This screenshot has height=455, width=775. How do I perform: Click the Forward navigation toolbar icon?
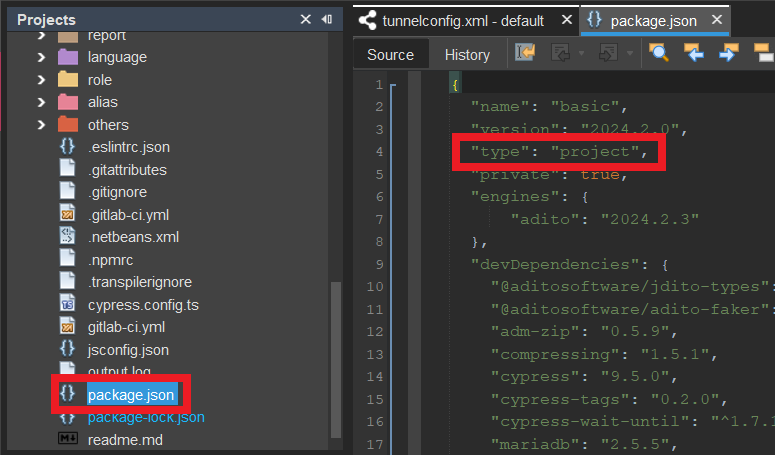click(608, 52)
